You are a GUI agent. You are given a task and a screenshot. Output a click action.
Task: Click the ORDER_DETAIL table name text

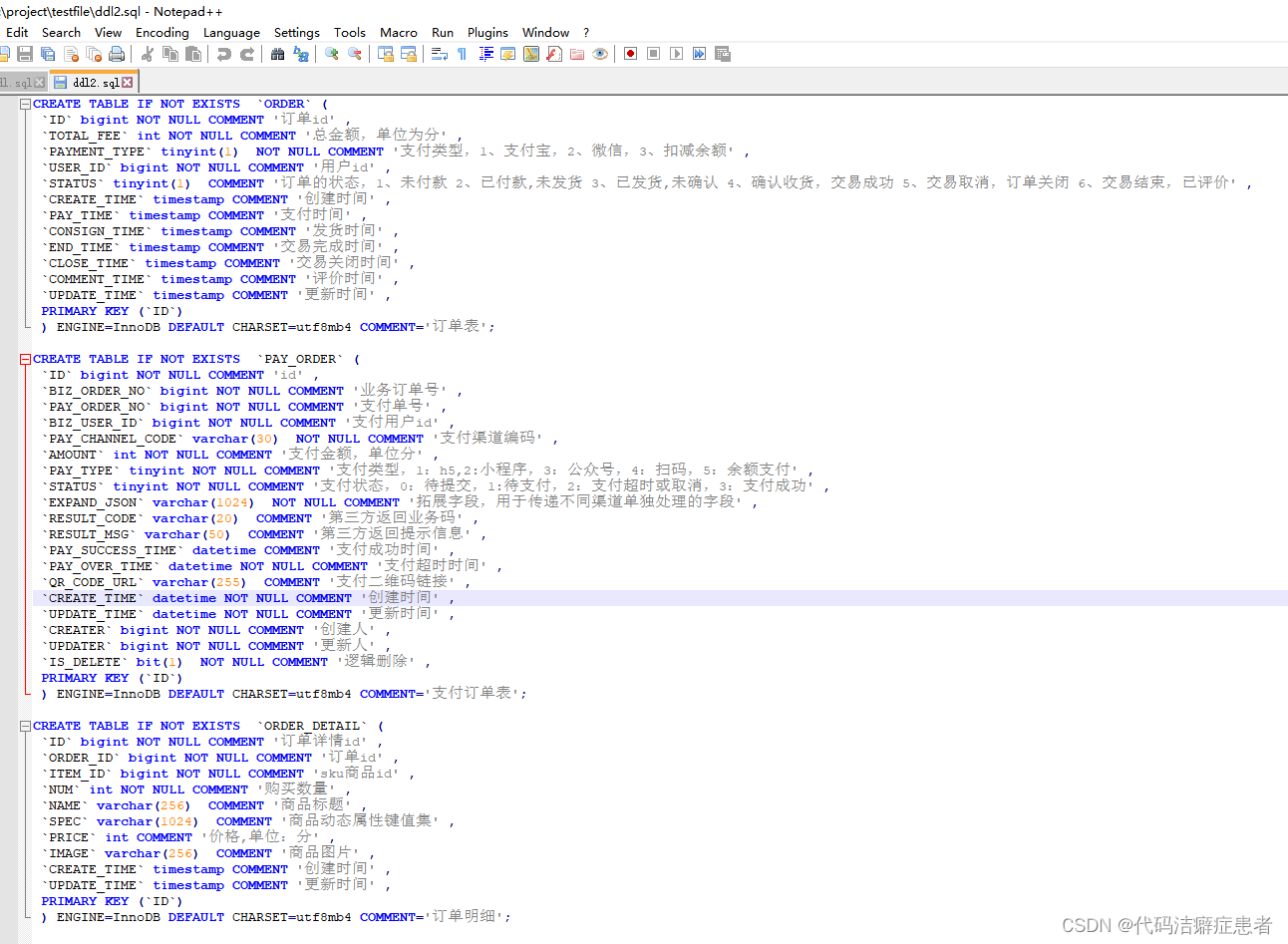coord(312,726)
